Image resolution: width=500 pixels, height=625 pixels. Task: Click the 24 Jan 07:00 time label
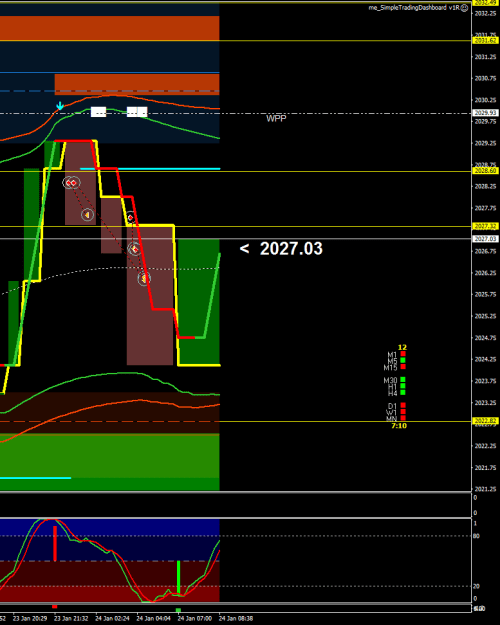(x=195, y=619)
